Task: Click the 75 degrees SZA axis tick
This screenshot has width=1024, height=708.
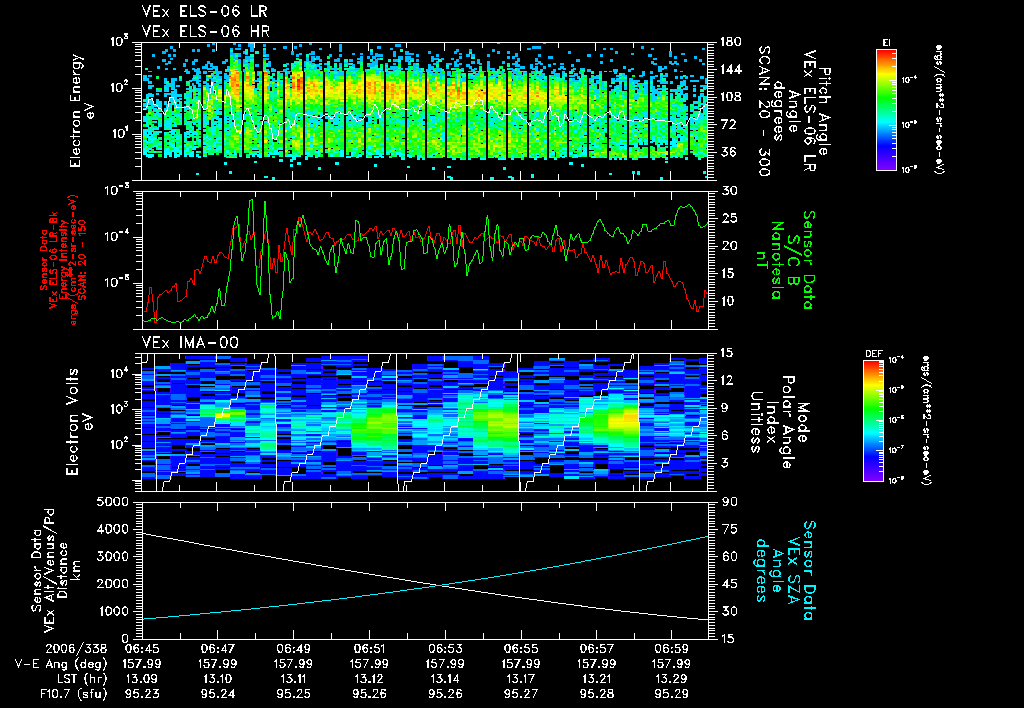Action: (727, 529)
